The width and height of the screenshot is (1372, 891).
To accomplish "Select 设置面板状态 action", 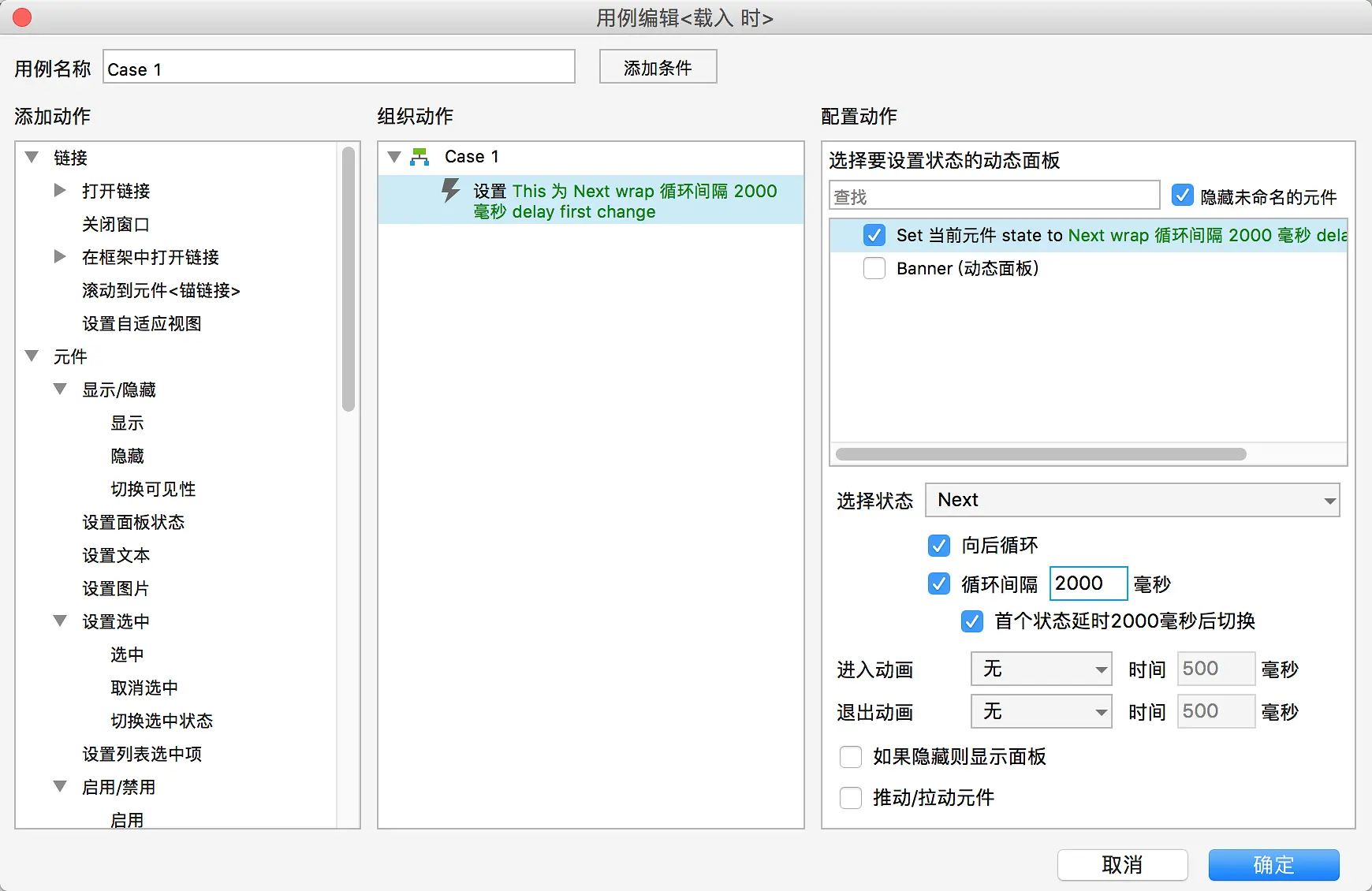I will pyautogui.click(x=133, y=522).
